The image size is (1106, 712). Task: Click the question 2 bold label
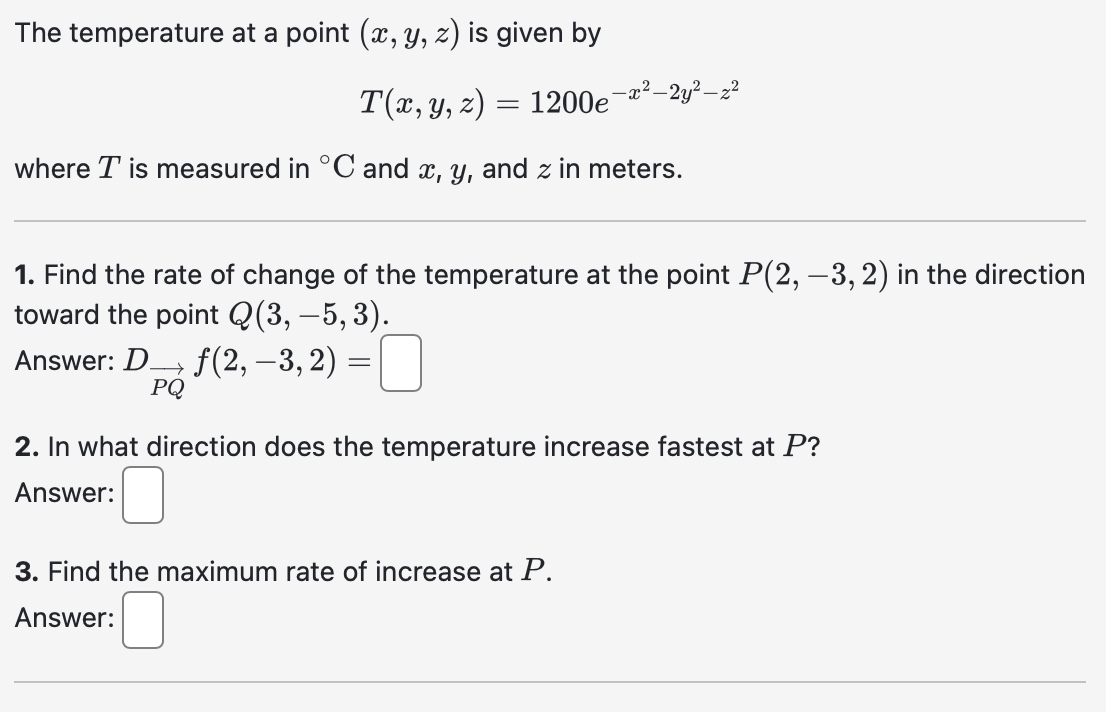pos(23,447)
